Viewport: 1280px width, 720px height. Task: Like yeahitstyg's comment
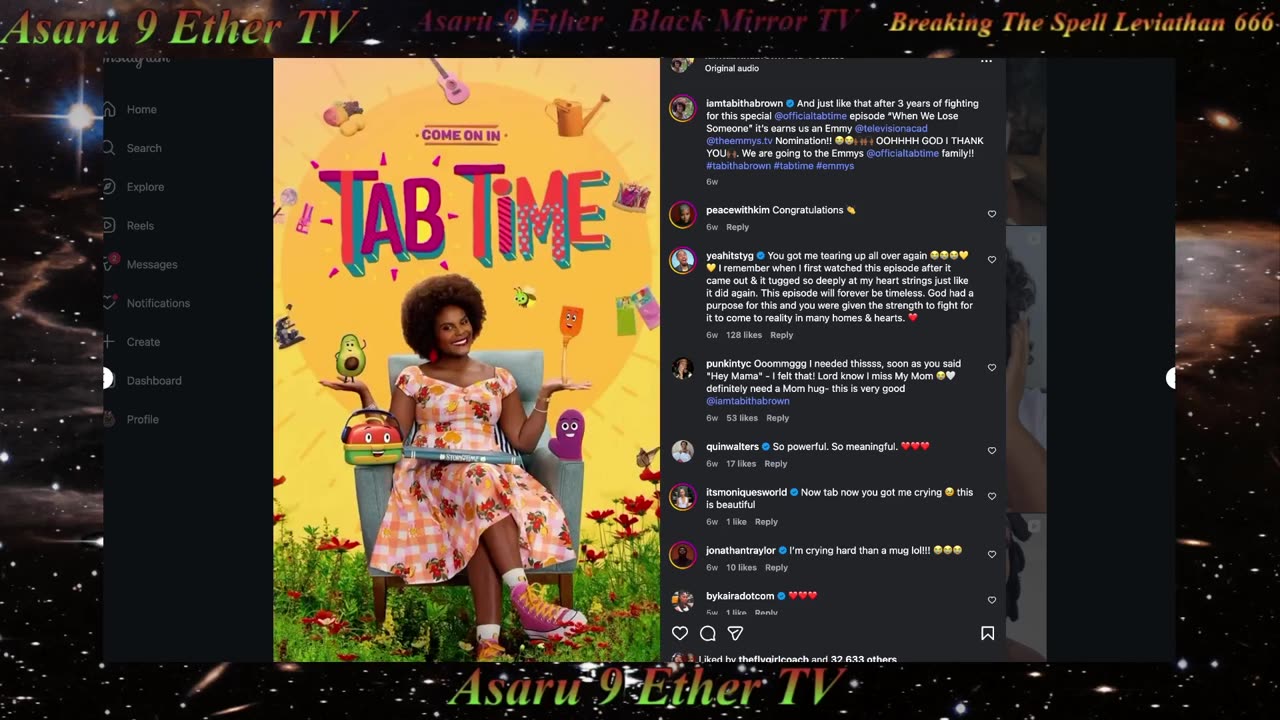(x=992, y=260)
